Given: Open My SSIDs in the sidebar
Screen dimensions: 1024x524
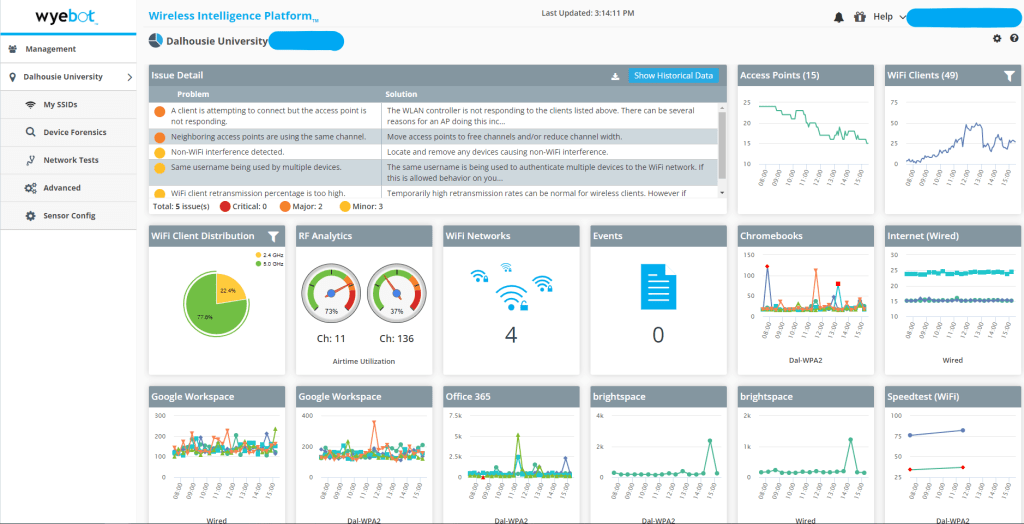Looking at the screenshot, I should pyautogui.click(x=60, y=105).
